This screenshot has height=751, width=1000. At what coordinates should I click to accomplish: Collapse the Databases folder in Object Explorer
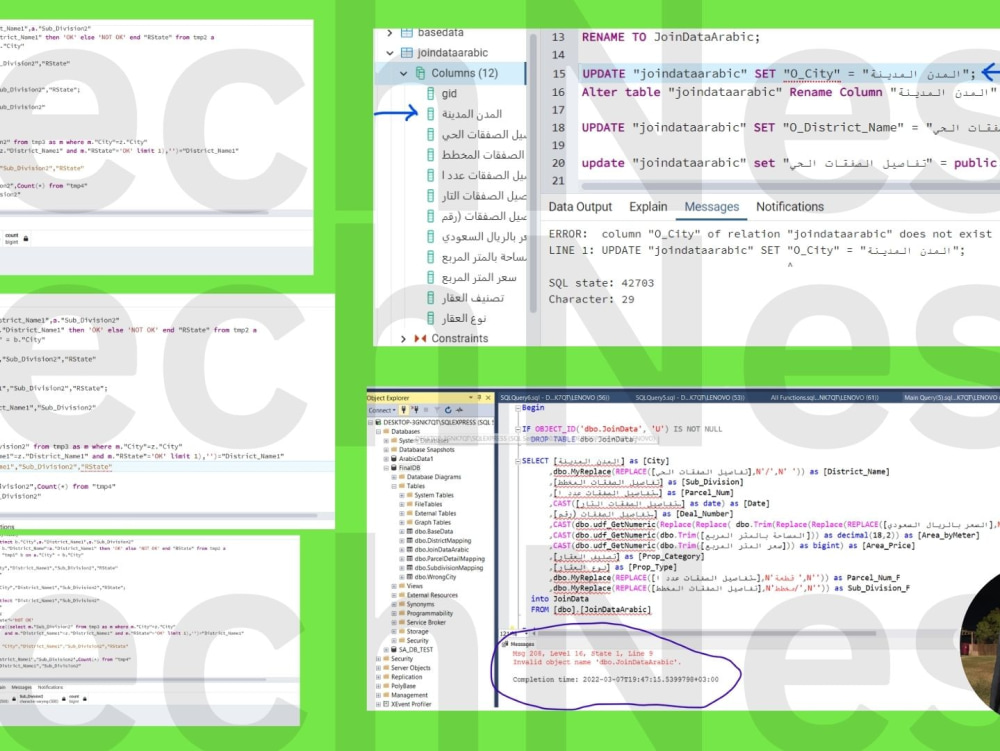(x=378, y=432)
